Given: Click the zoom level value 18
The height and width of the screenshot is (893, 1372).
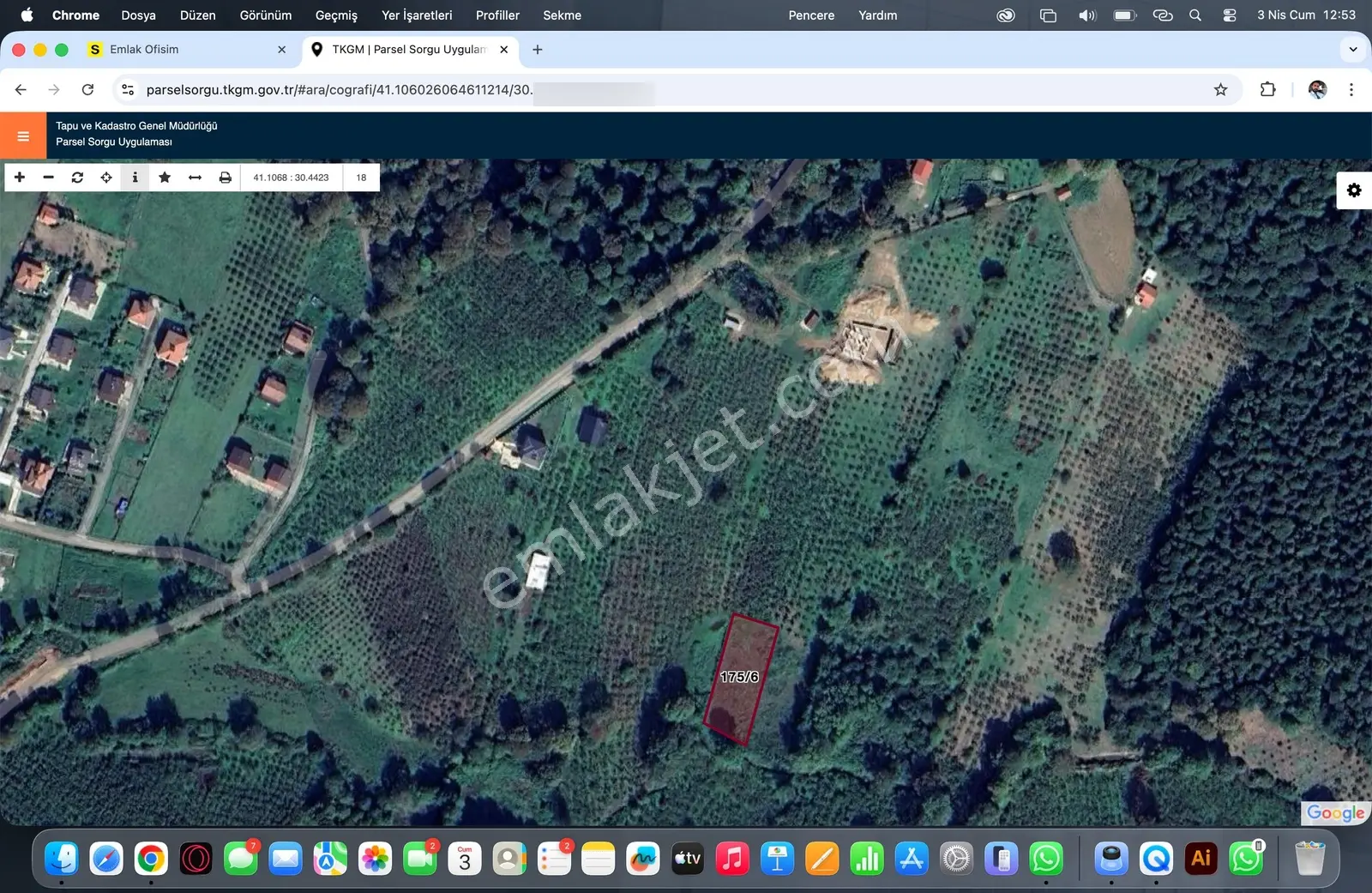Looking at the screenshot, I should 361,178.
